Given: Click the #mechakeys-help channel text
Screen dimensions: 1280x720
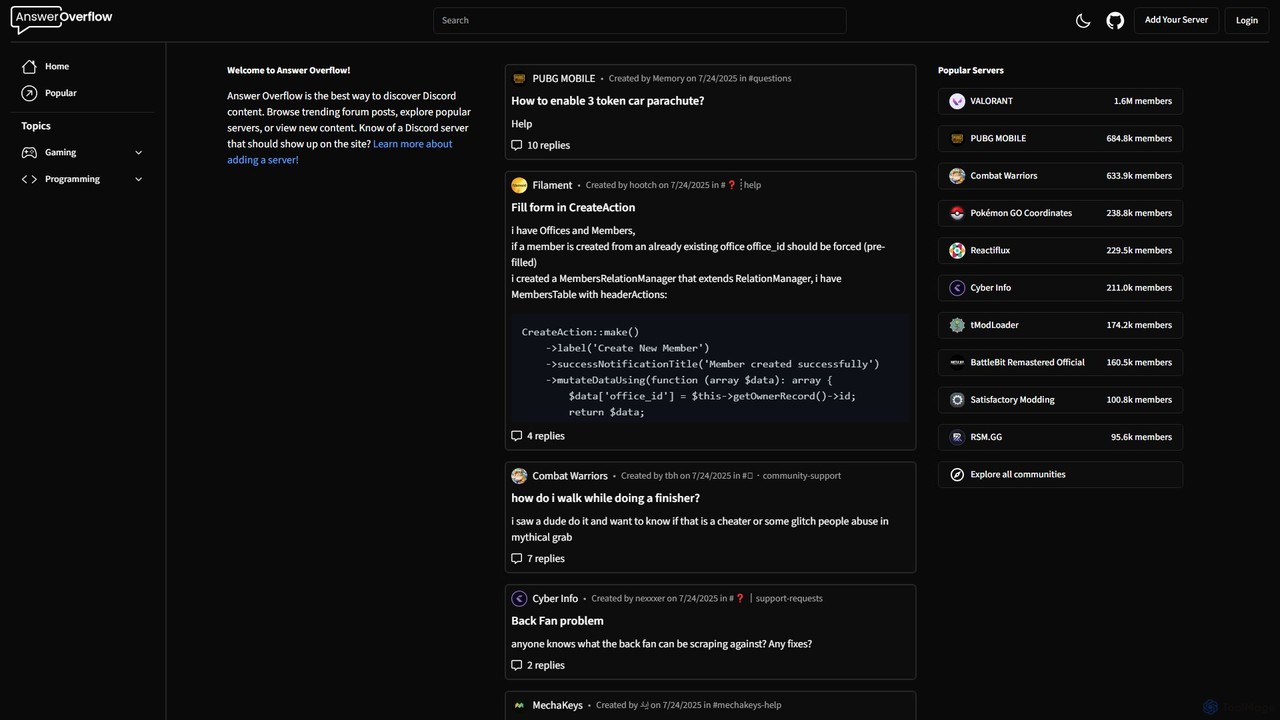Looking at the screenshot, I should click(747, 705).
